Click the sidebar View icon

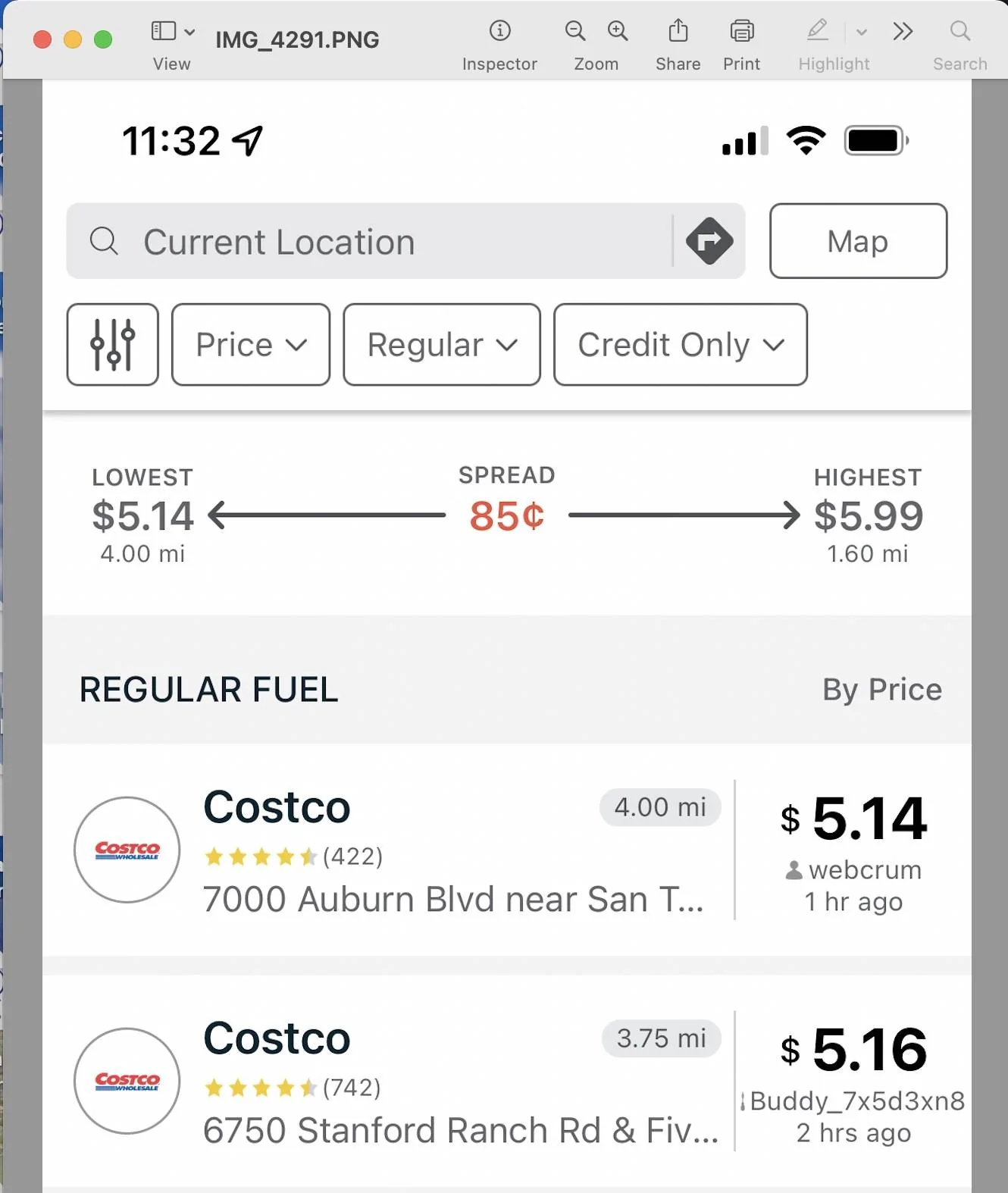pyautogui.click(x=164, y=31)
